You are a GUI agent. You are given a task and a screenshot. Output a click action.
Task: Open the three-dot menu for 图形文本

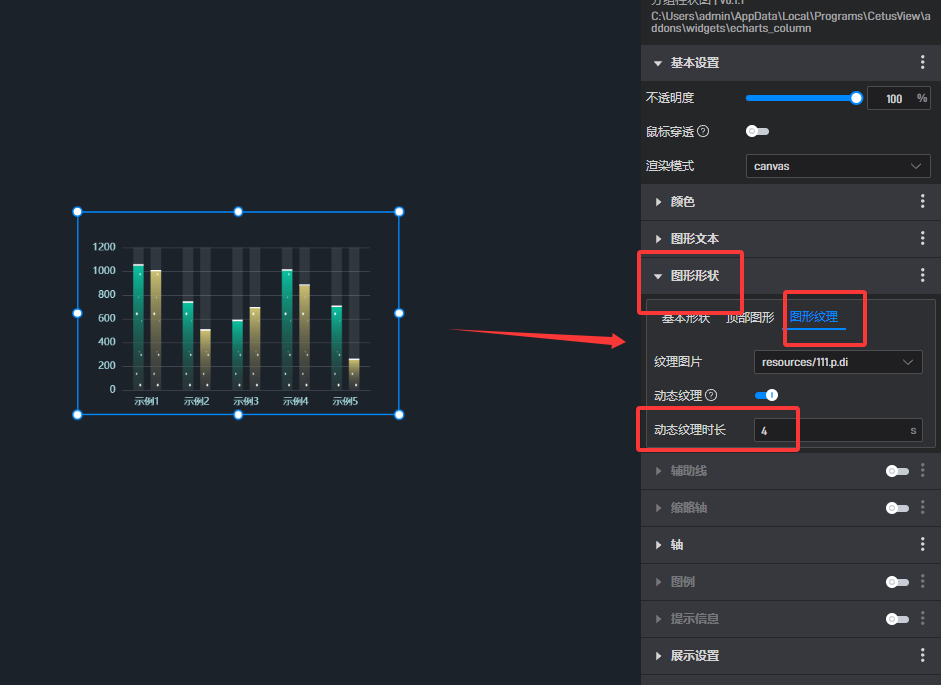click(922, 239)
